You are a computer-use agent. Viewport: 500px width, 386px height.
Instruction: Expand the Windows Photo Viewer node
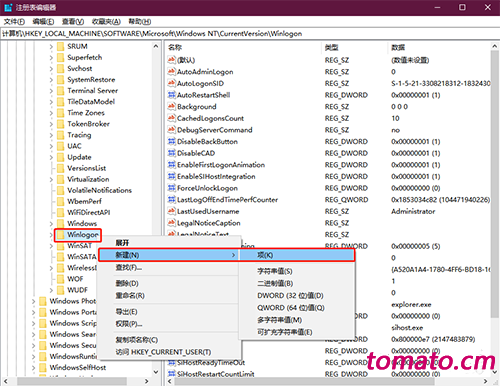[33, 301]
